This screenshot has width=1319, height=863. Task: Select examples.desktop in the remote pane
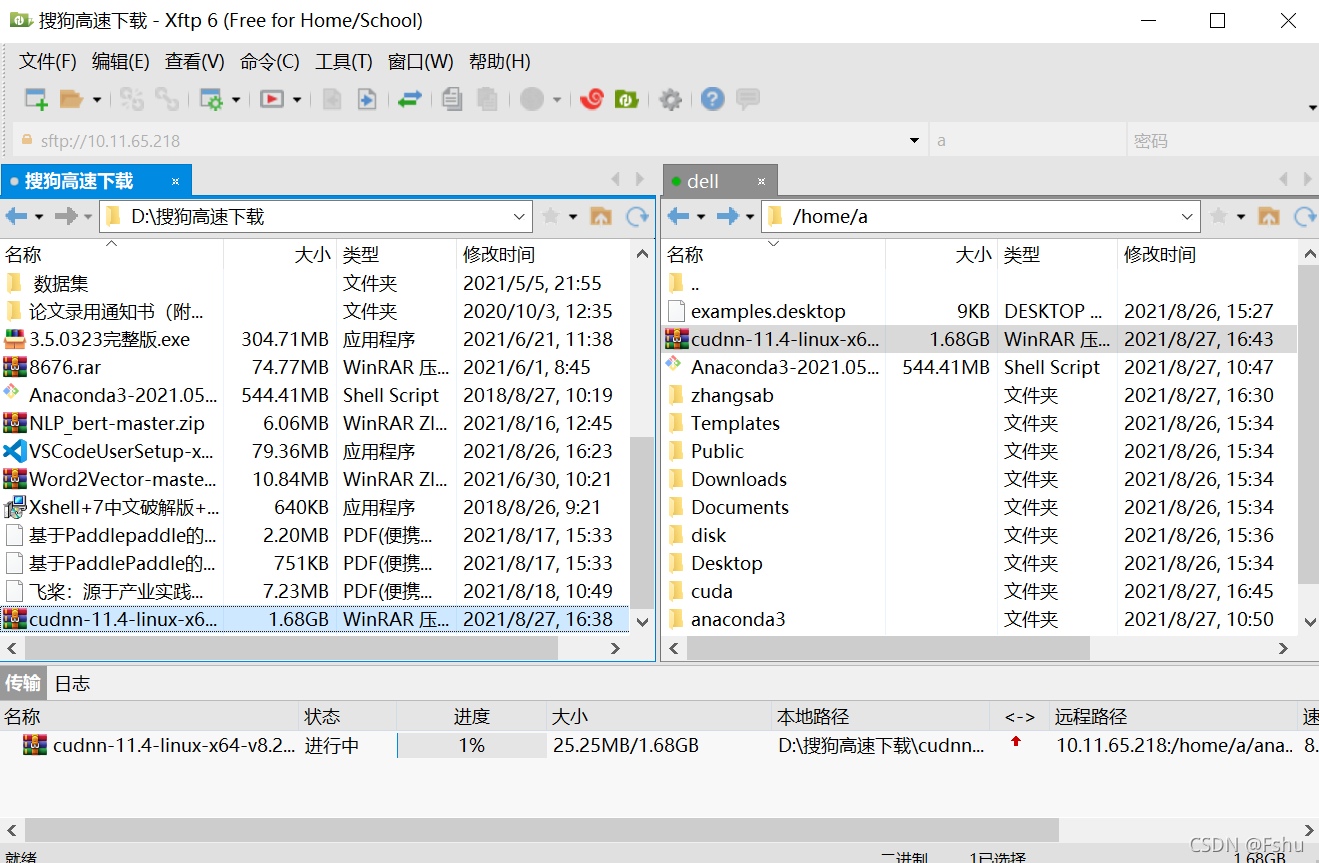point(980,311)
